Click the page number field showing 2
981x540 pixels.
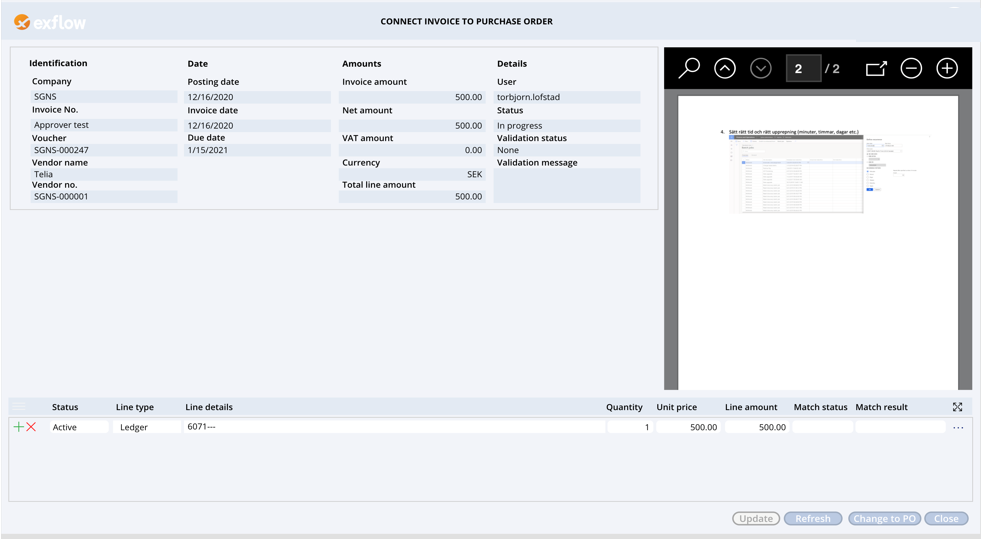click(803, 68)
